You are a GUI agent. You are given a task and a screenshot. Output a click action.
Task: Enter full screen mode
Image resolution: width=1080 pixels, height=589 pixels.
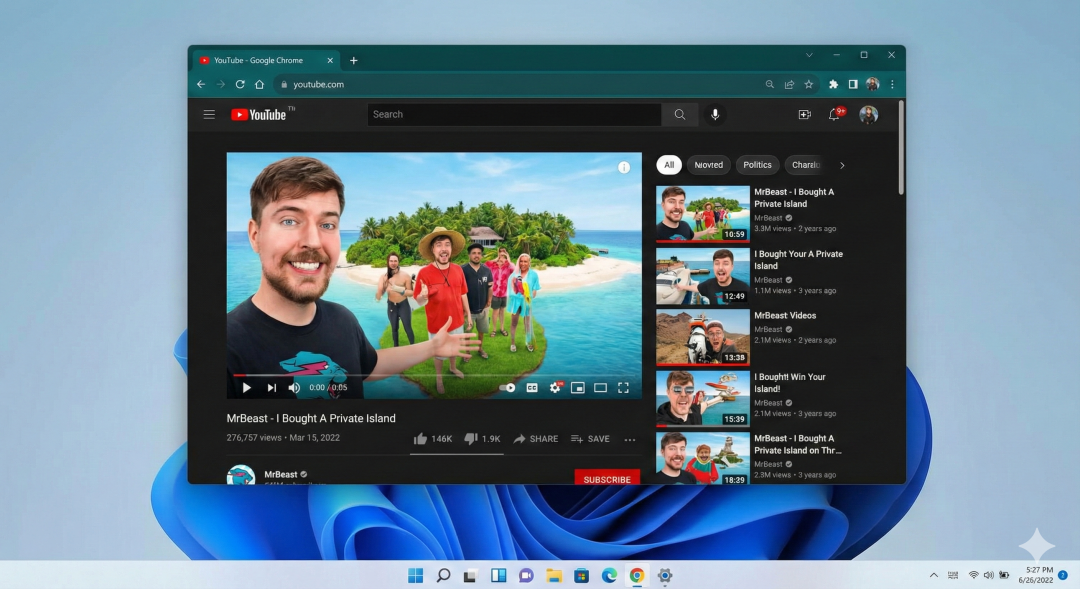(x=623, y=388)
